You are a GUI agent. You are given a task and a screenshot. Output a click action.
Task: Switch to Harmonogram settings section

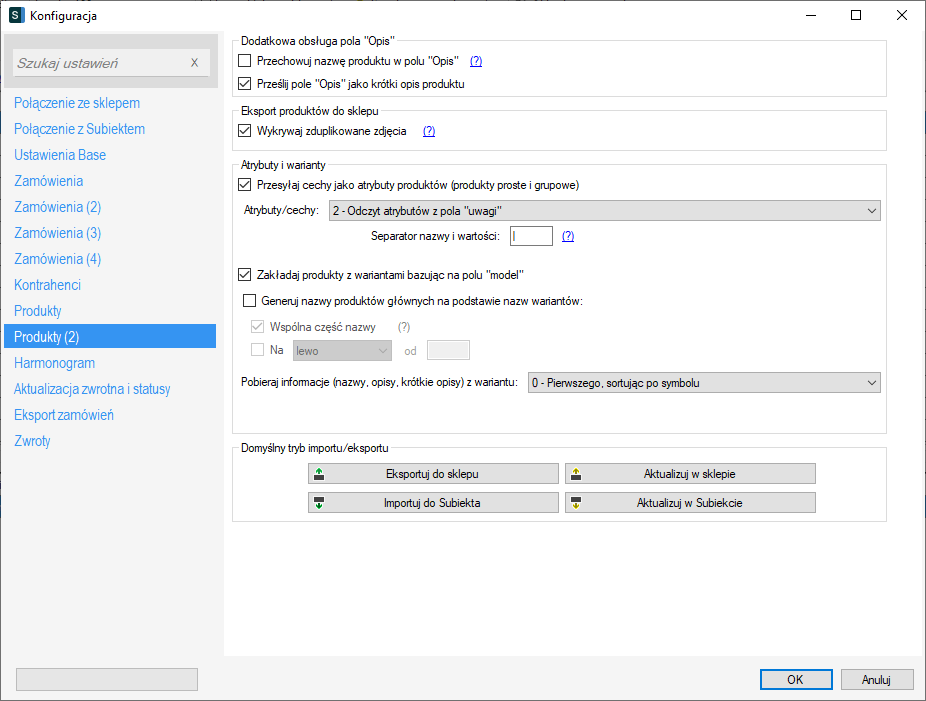click(55, 363)
